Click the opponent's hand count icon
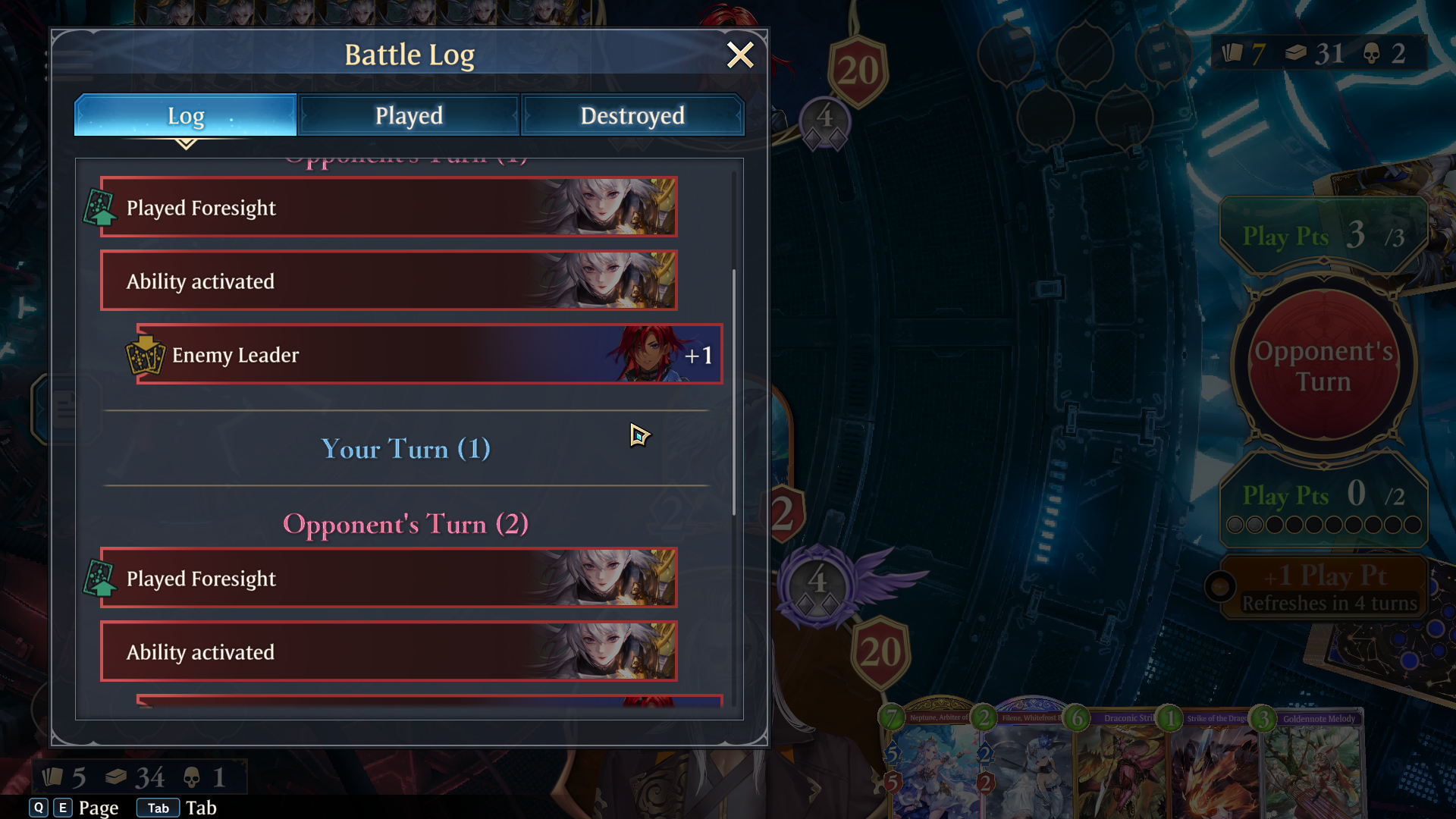This screenshot has width=1456, height=819. pyautogui.click(x=1232, y=53)
